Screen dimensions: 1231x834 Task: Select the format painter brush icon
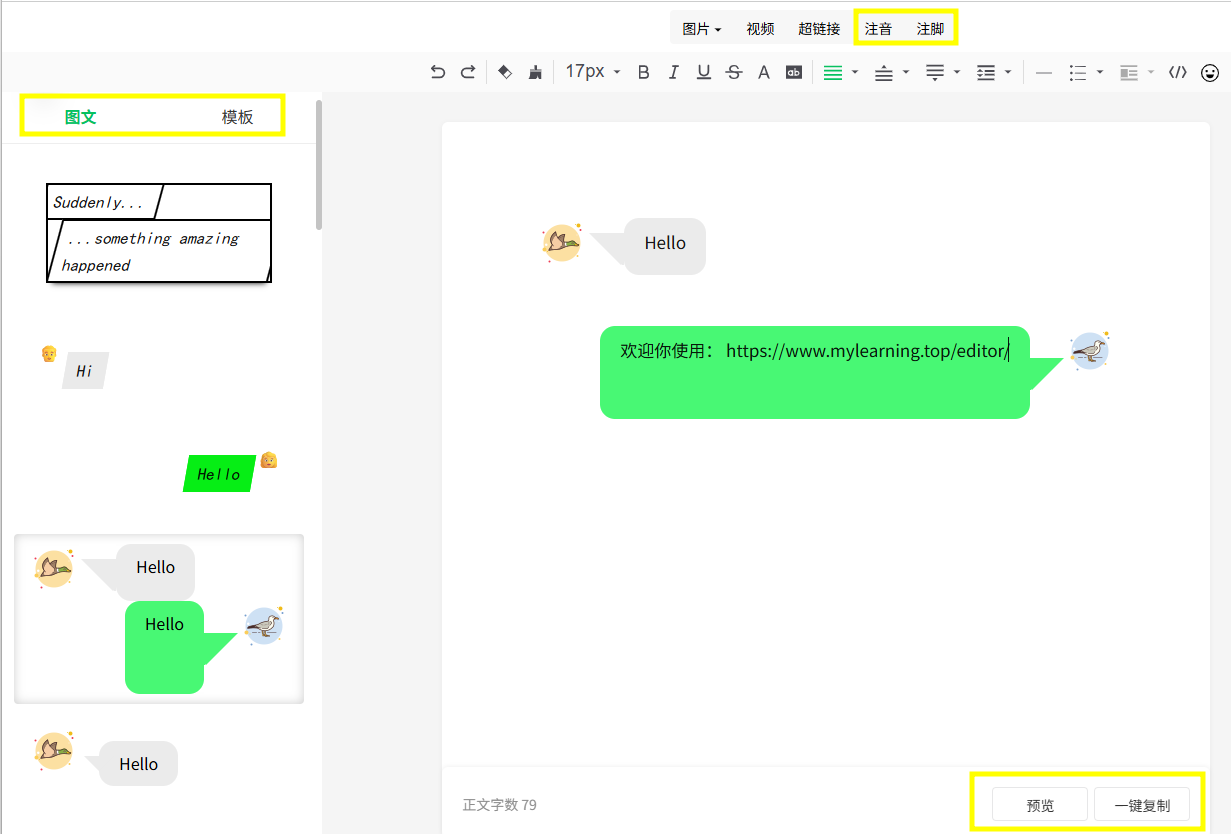pyautogui.click(x=535, y=72)
